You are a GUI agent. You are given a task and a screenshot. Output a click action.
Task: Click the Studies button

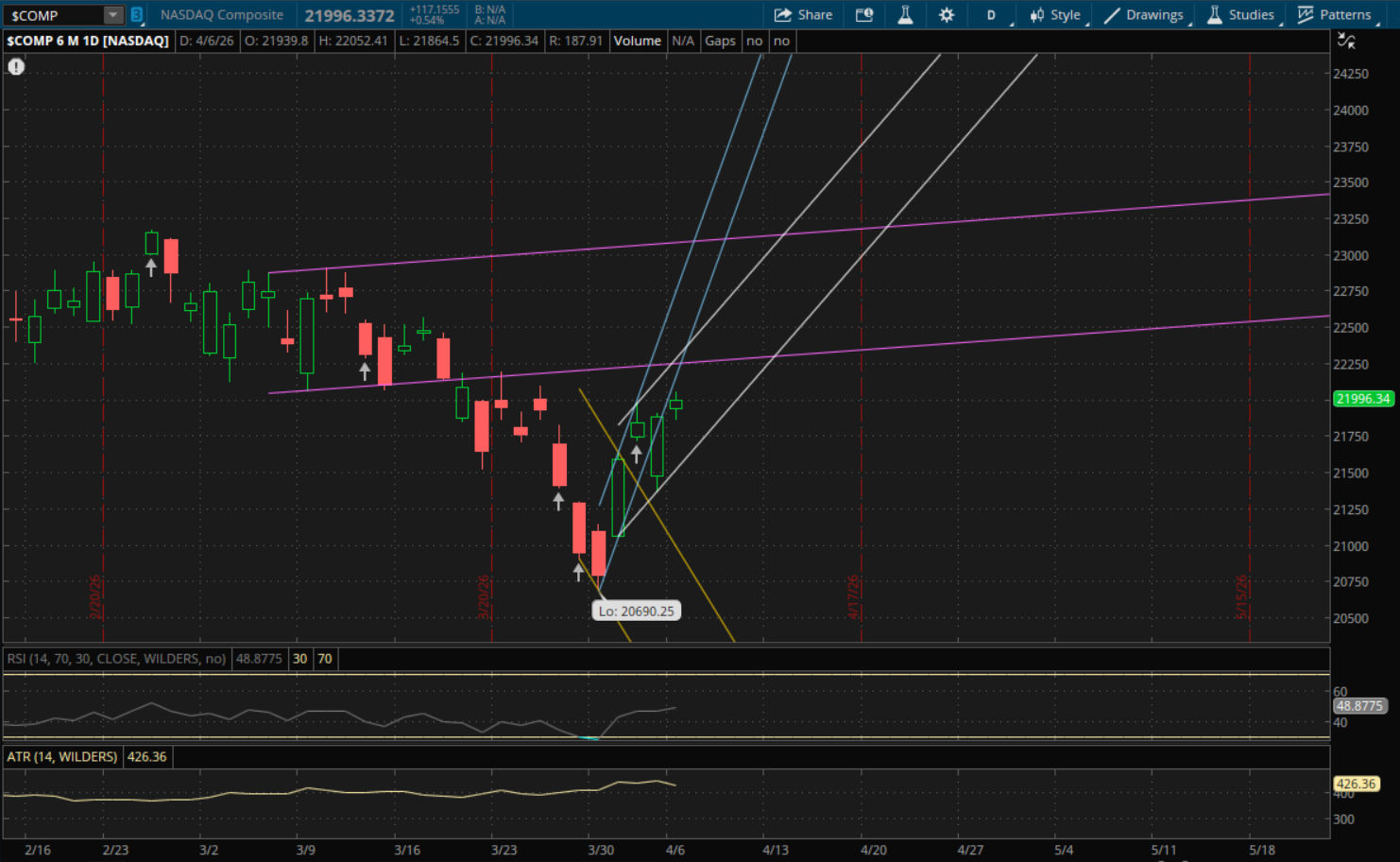click(1240, 15)
